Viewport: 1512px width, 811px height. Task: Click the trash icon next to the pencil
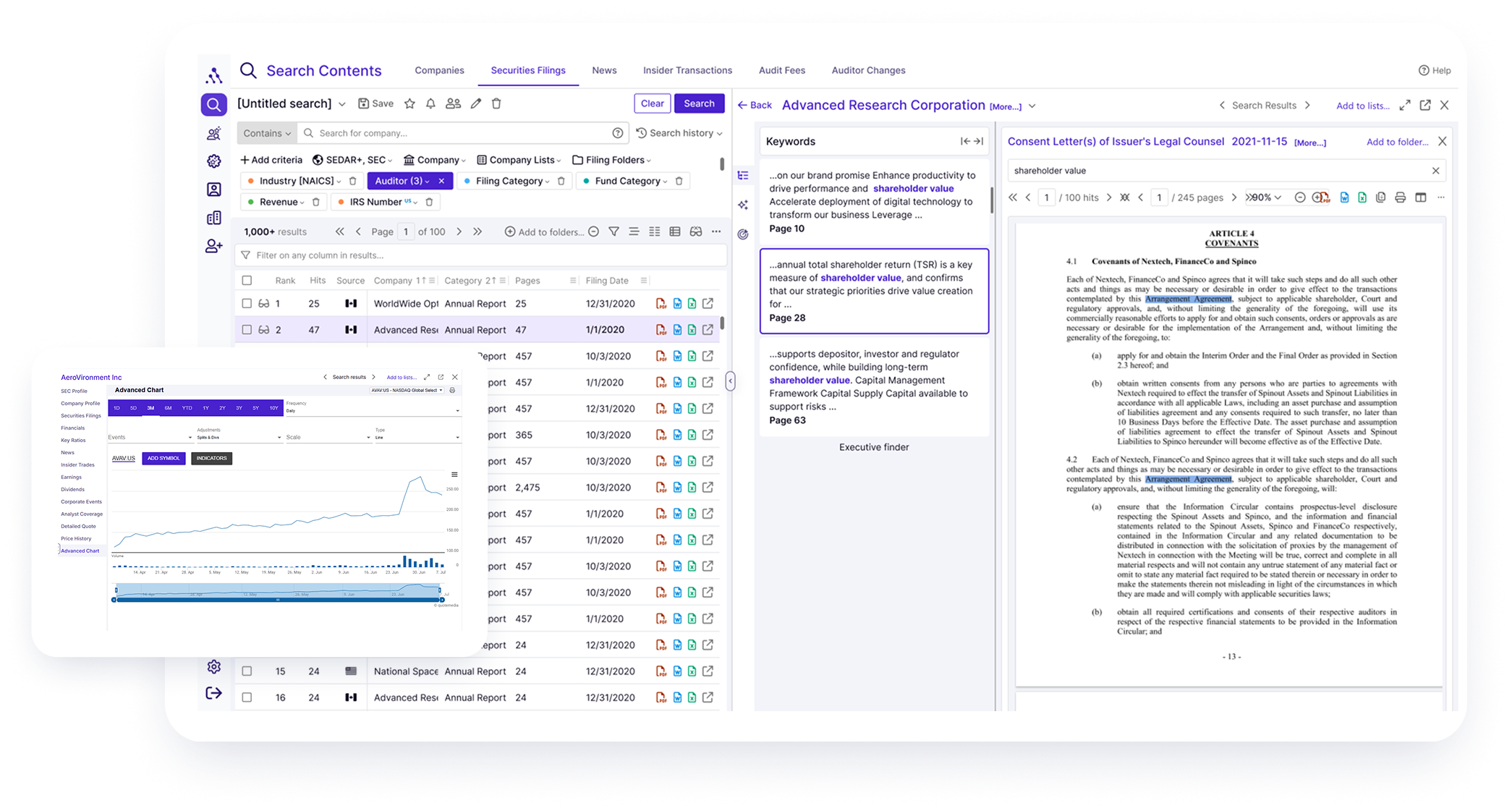click(496, 103)
